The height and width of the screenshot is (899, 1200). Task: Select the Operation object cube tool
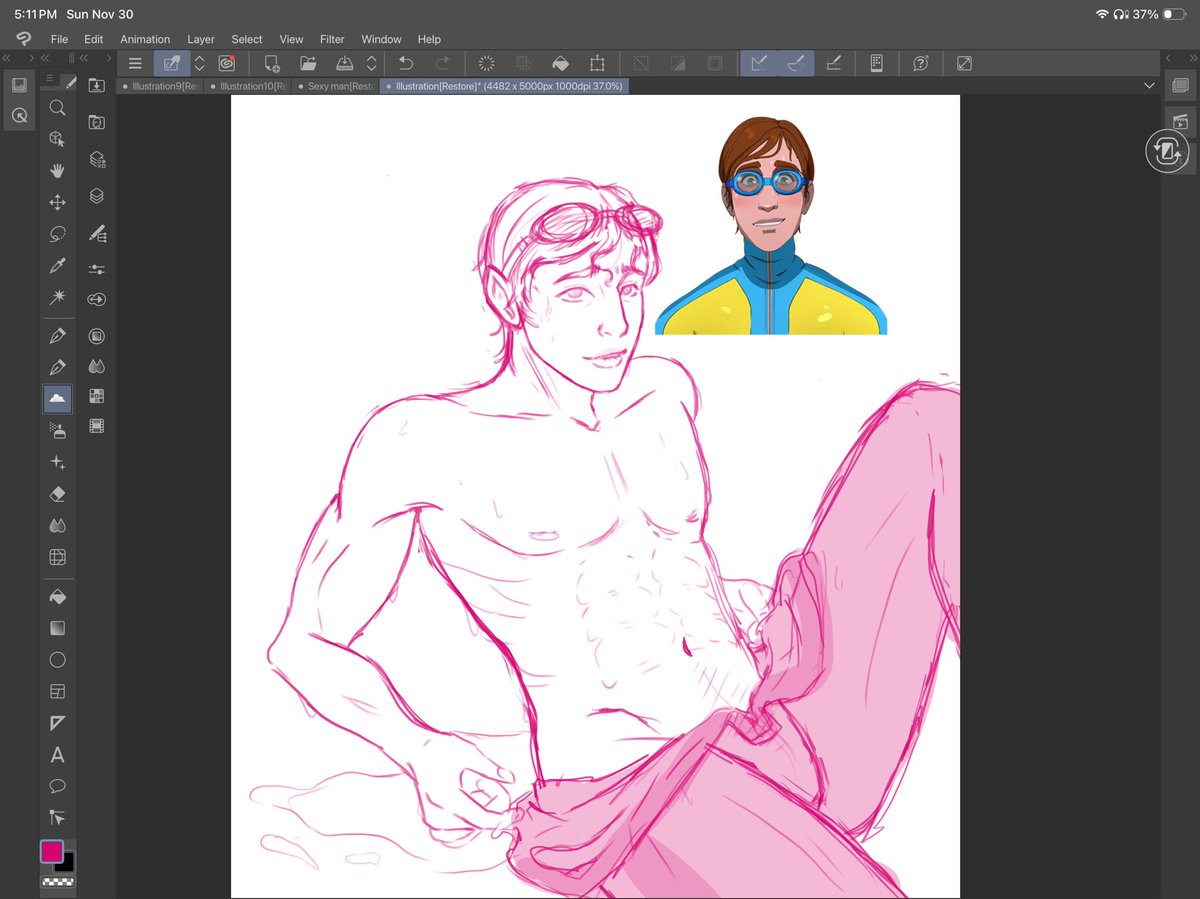(x=57, y=139)
